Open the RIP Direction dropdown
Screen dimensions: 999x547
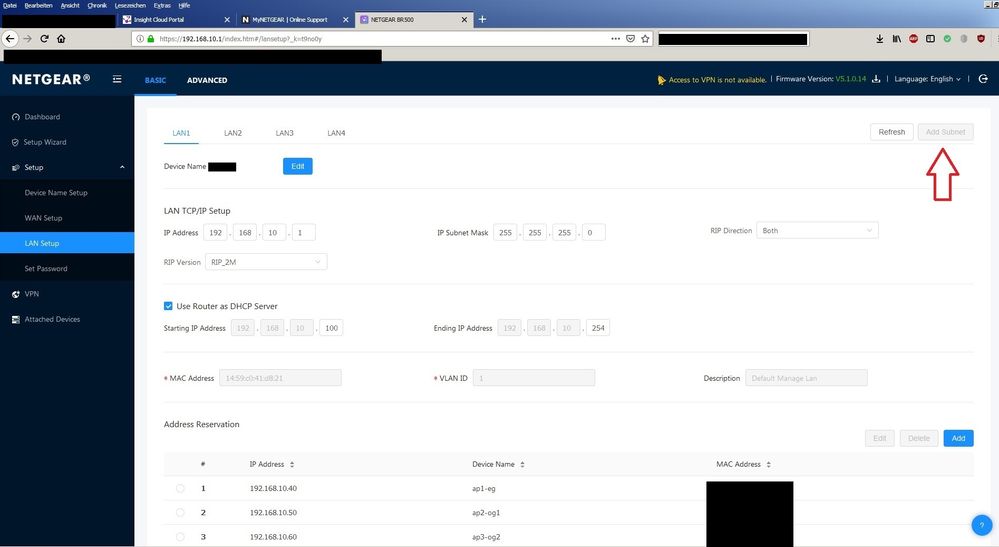pyautogui.click(x=817, y=231)
